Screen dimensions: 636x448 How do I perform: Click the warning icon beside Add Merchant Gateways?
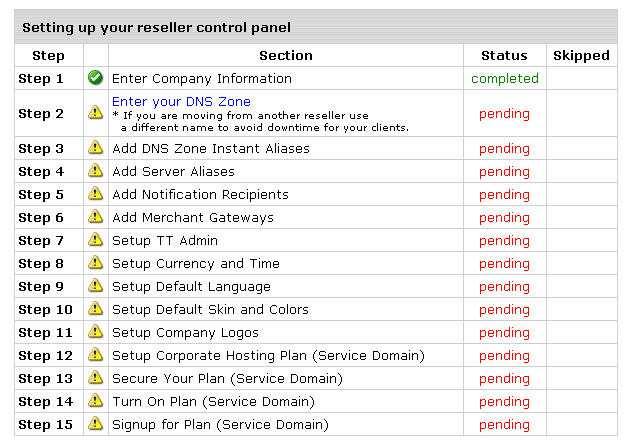coord(95,216)
